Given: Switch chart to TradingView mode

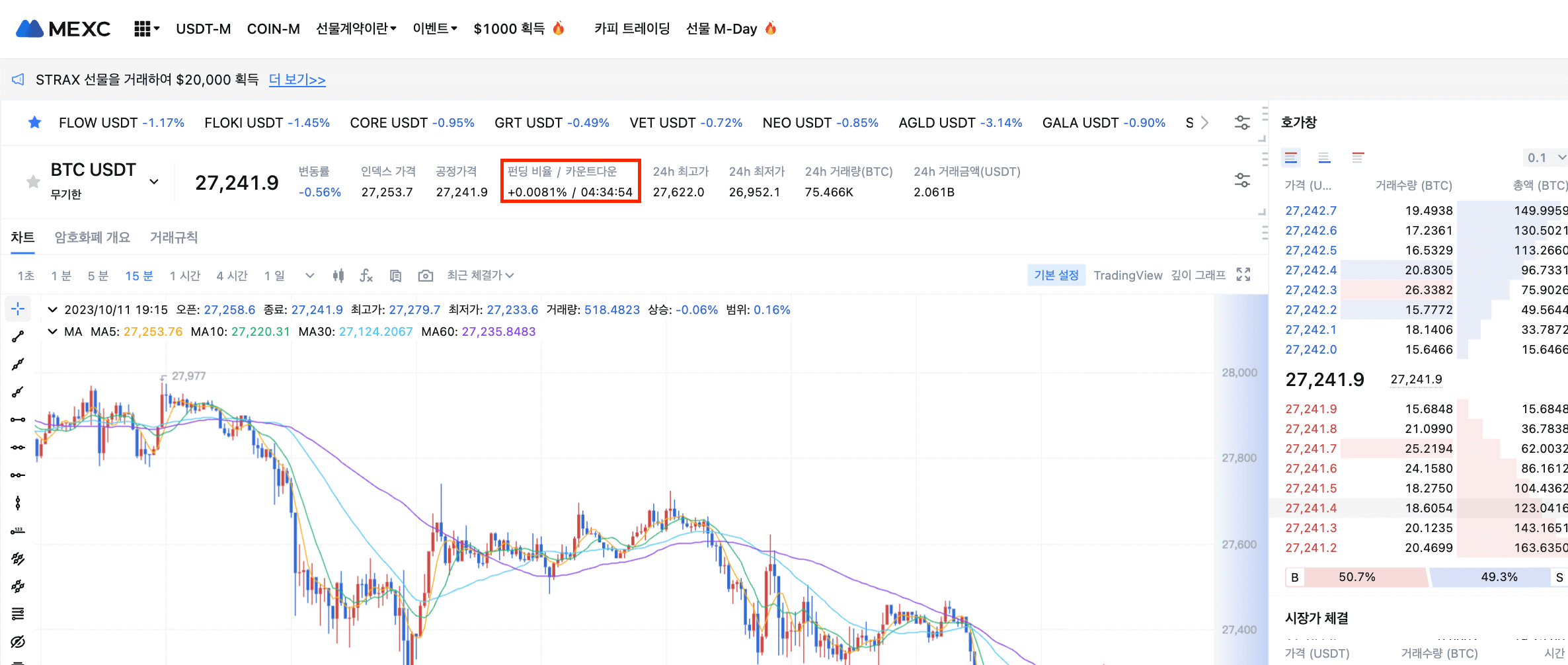Looking at the screenshot, I should click(1127, 276).
